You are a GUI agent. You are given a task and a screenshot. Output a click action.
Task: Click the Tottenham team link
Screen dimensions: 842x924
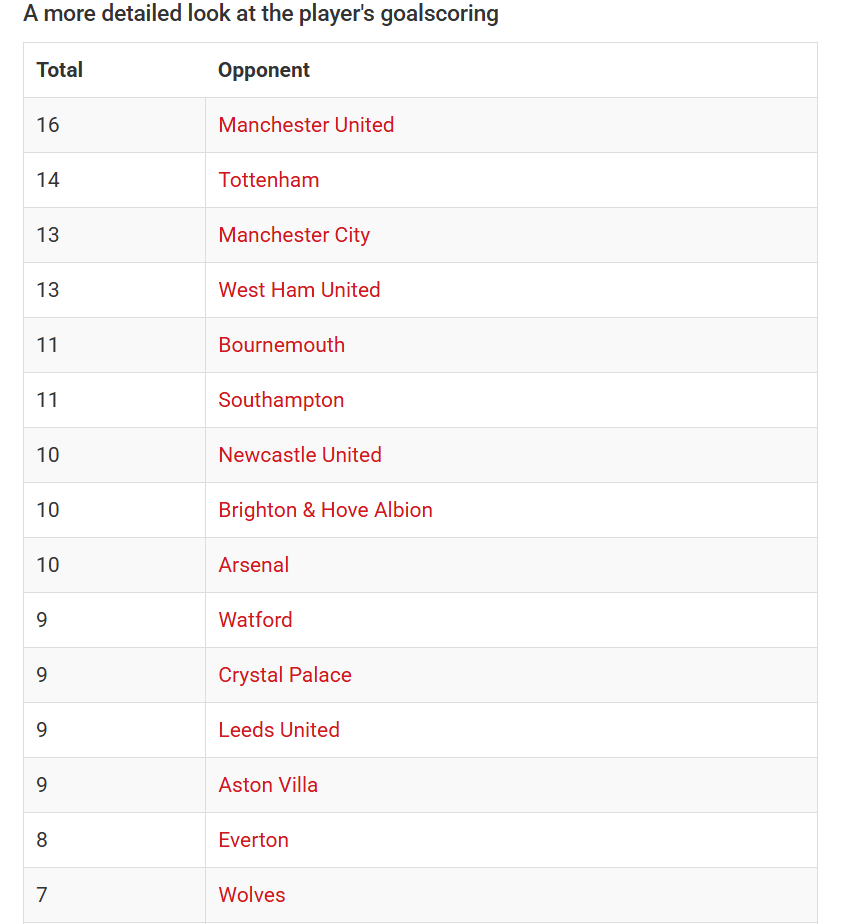click(269, 180)
